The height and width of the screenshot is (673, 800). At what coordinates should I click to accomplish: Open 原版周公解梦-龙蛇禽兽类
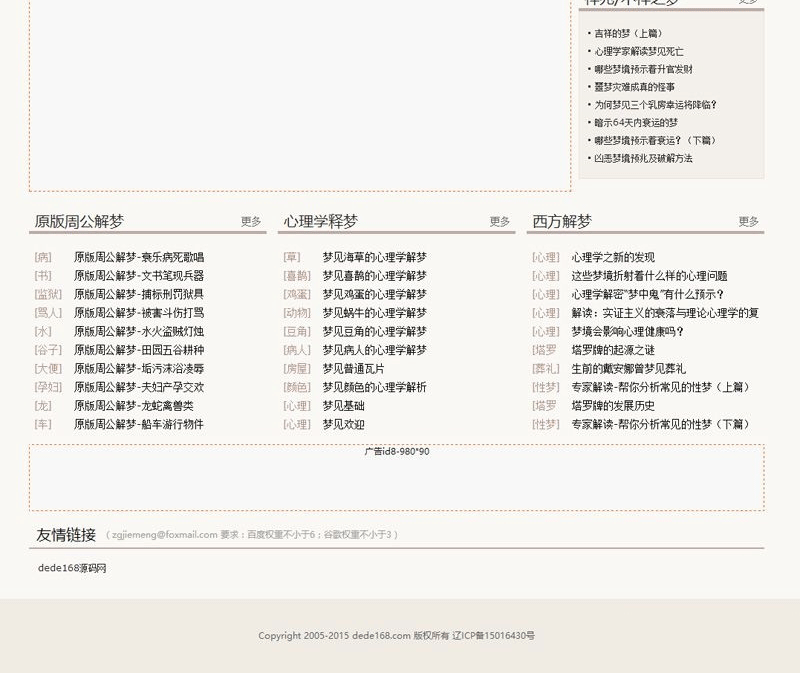coord(134,406)
